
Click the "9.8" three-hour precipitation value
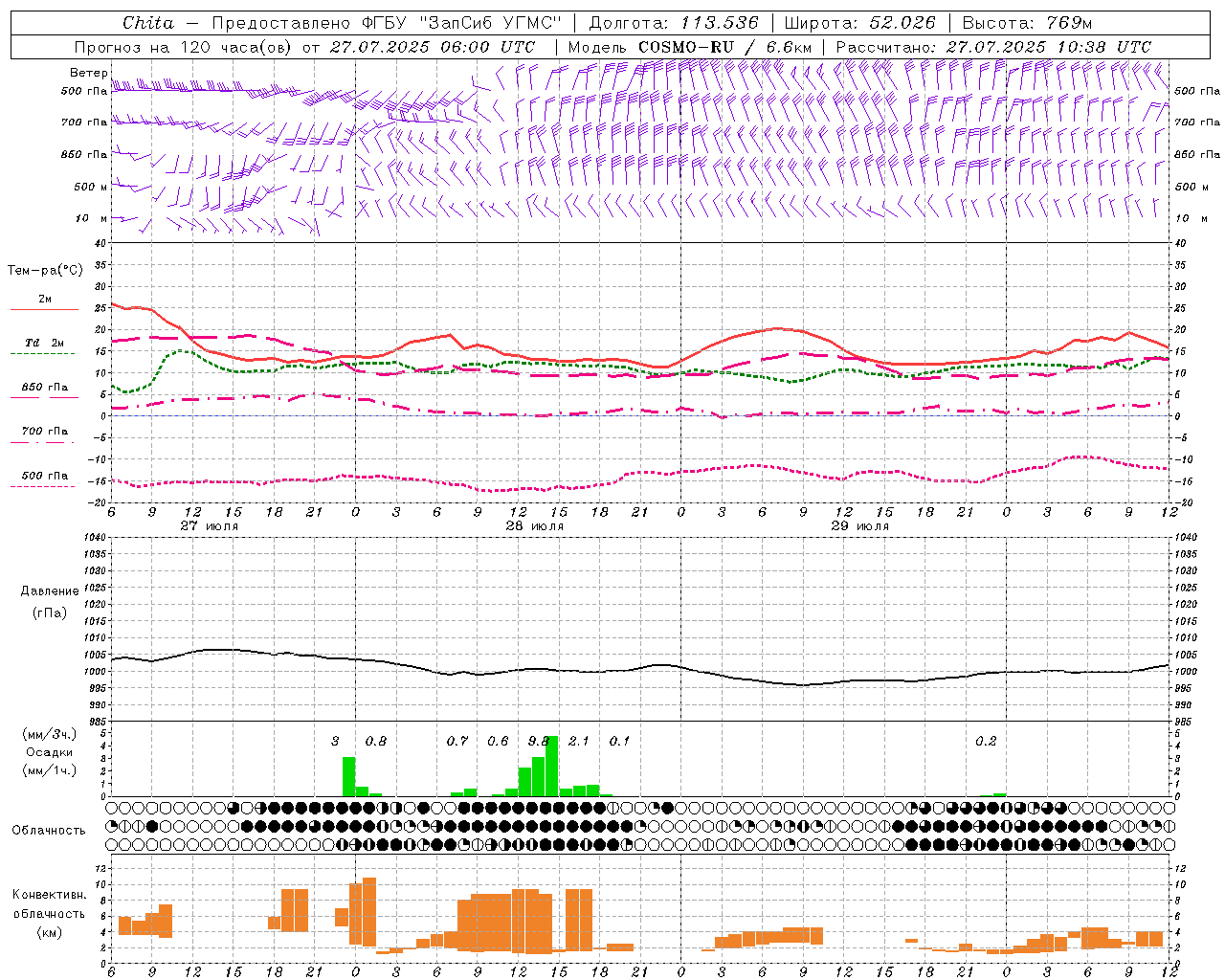point(539,741)
